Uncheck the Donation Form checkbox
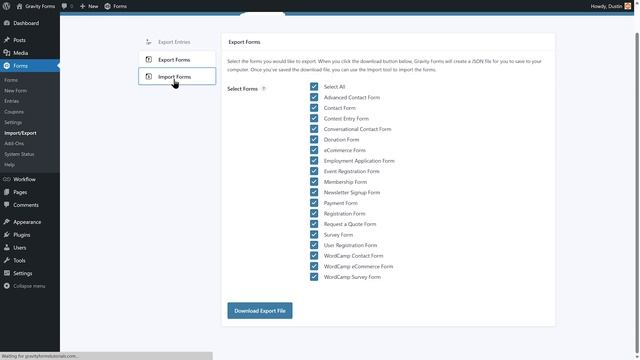The image size is (640, 360). tap(314, 140)
